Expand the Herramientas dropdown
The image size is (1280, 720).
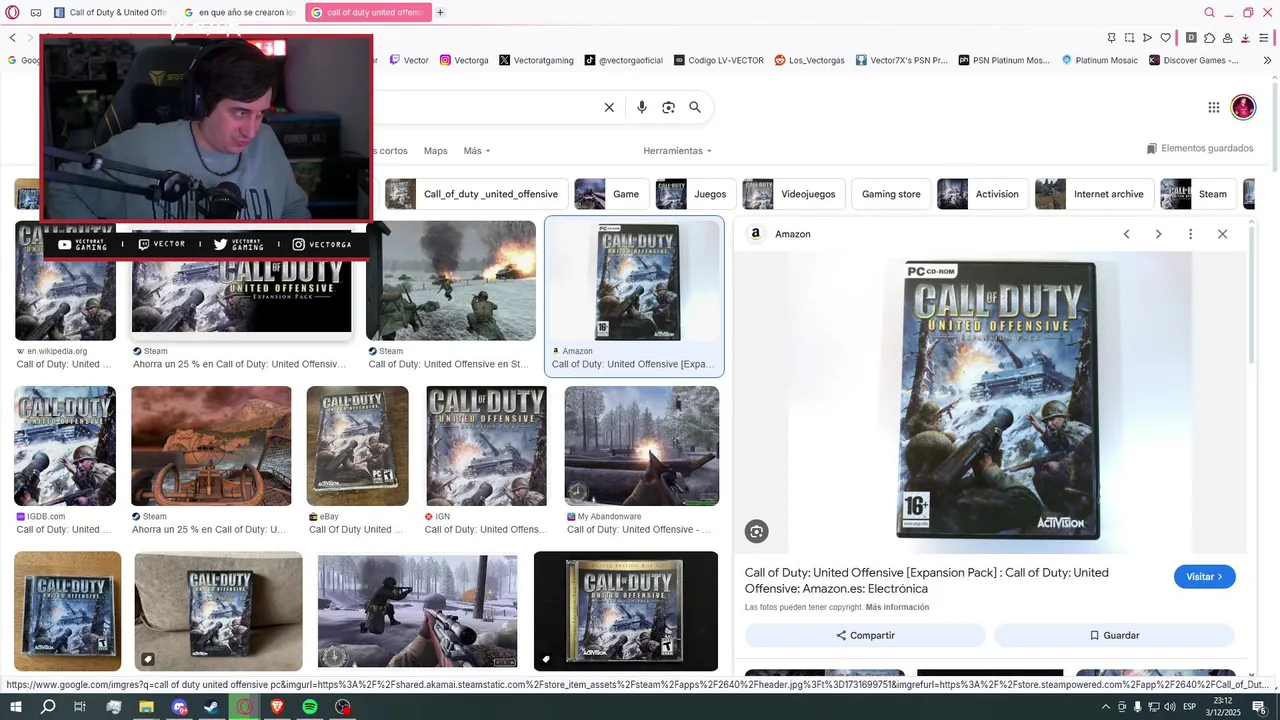[x=677, y=151]
